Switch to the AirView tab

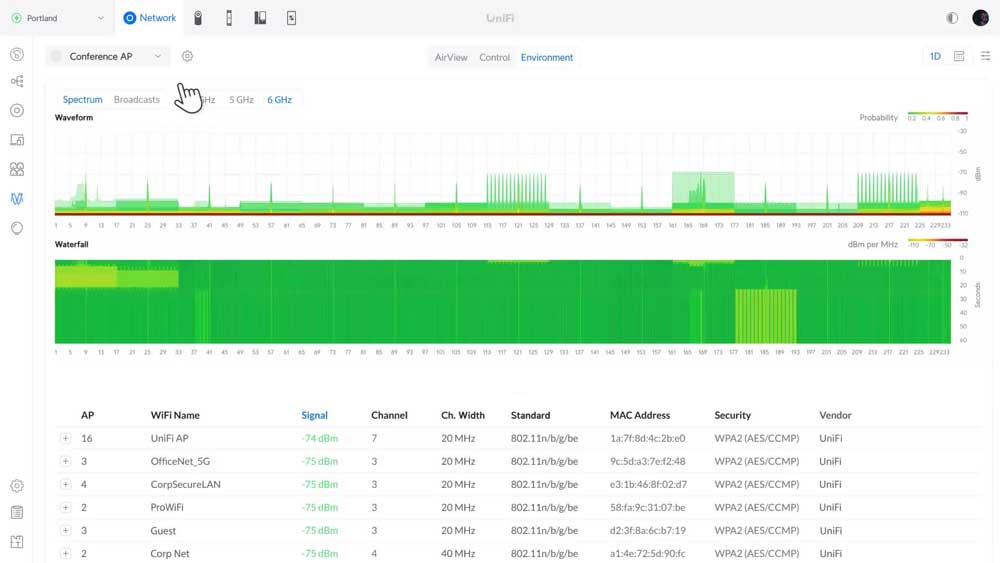click(x=451, y=58)
